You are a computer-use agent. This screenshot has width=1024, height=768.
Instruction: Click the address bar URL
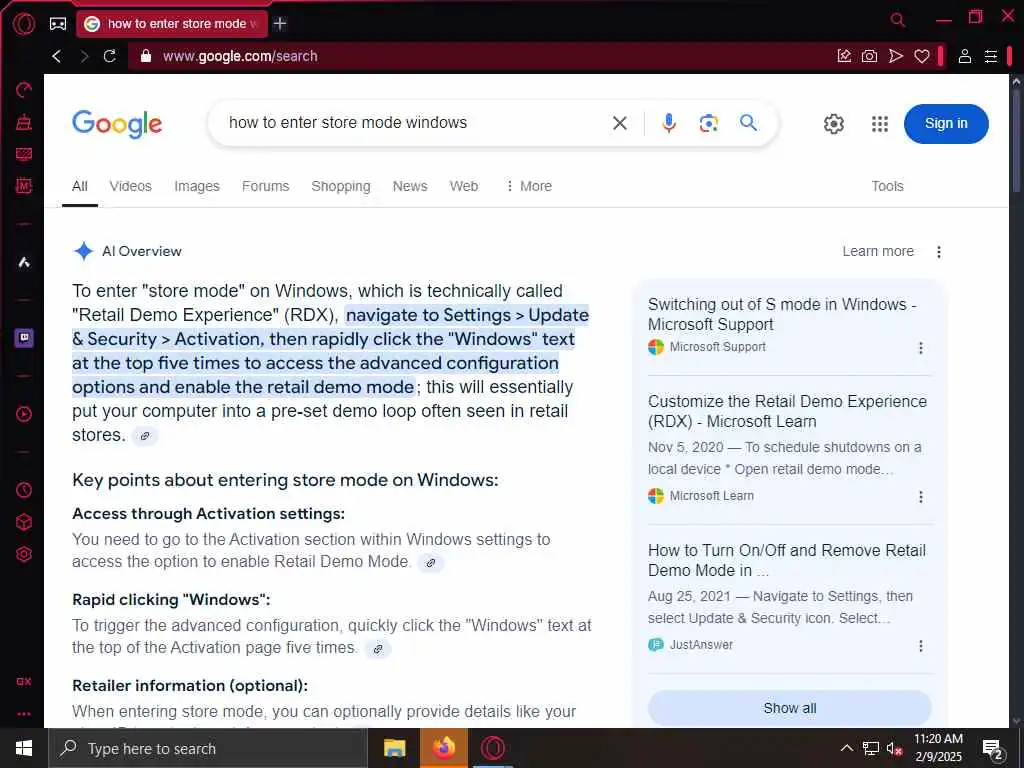click(x=240, y=56)
